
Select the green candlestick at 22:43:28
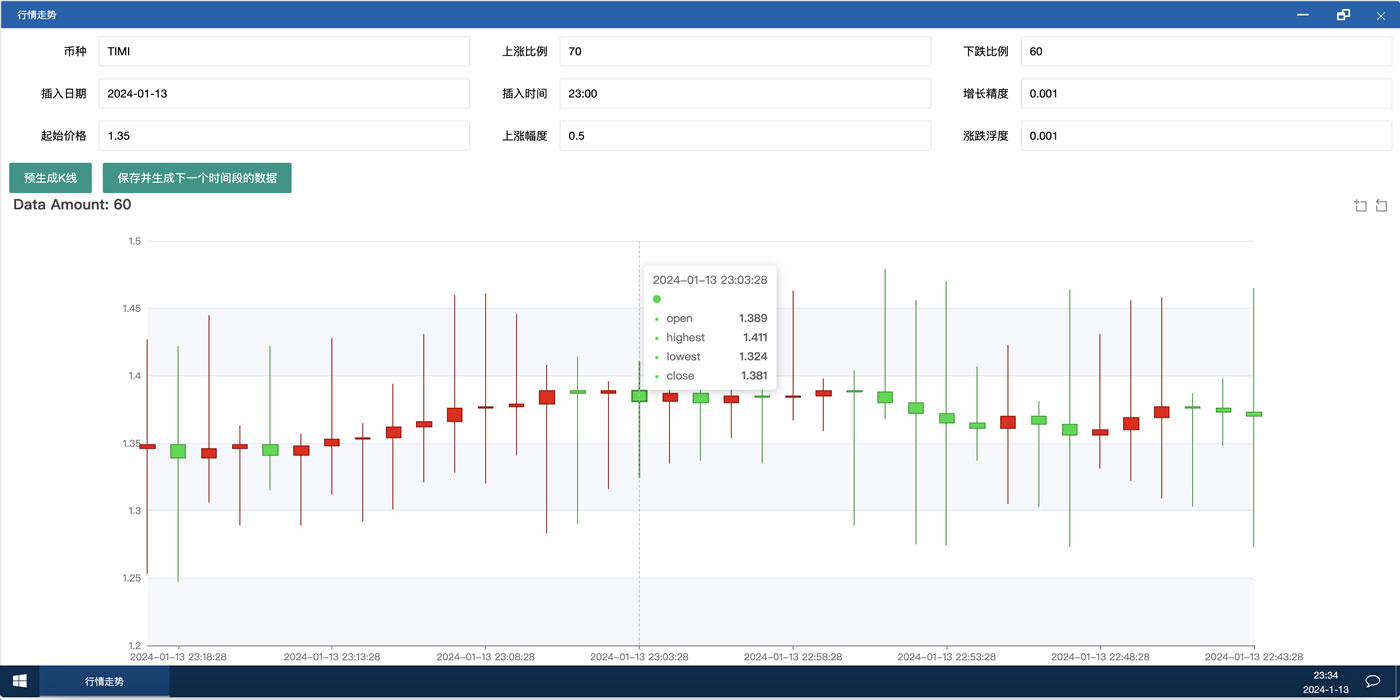coord(1253,414)
